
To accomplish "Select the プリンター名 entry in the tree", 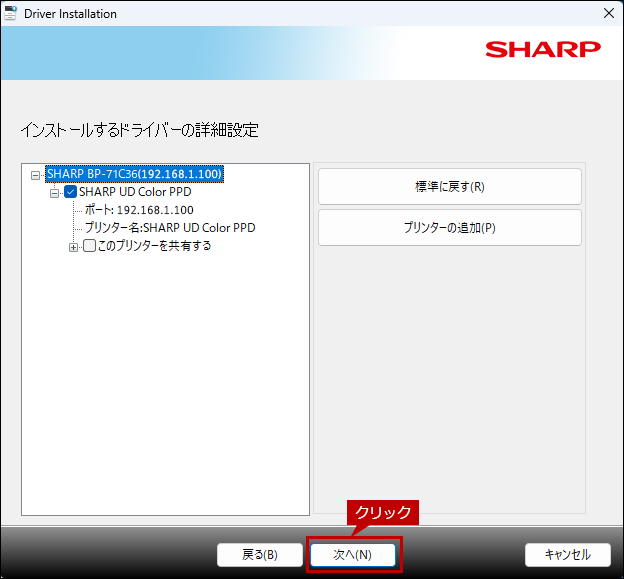I will tap(169, 228).
